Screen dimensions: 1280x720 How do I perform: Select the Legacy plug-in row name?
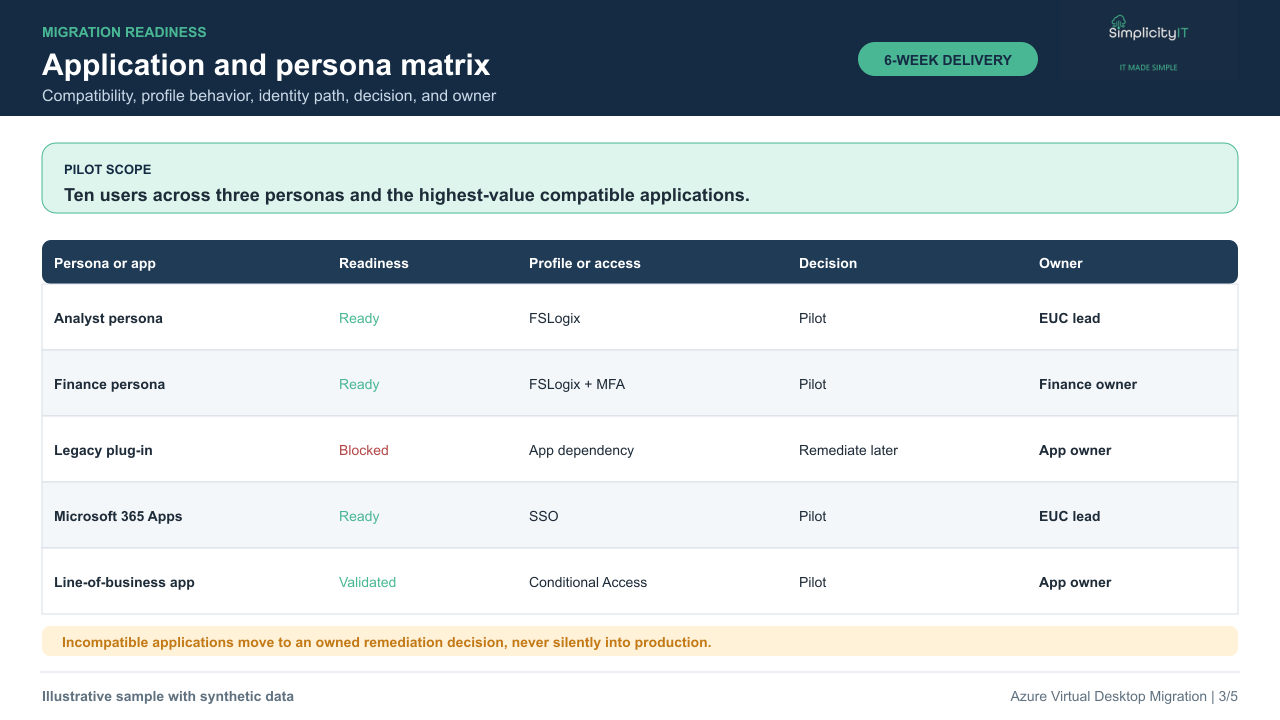pos(103,450)
